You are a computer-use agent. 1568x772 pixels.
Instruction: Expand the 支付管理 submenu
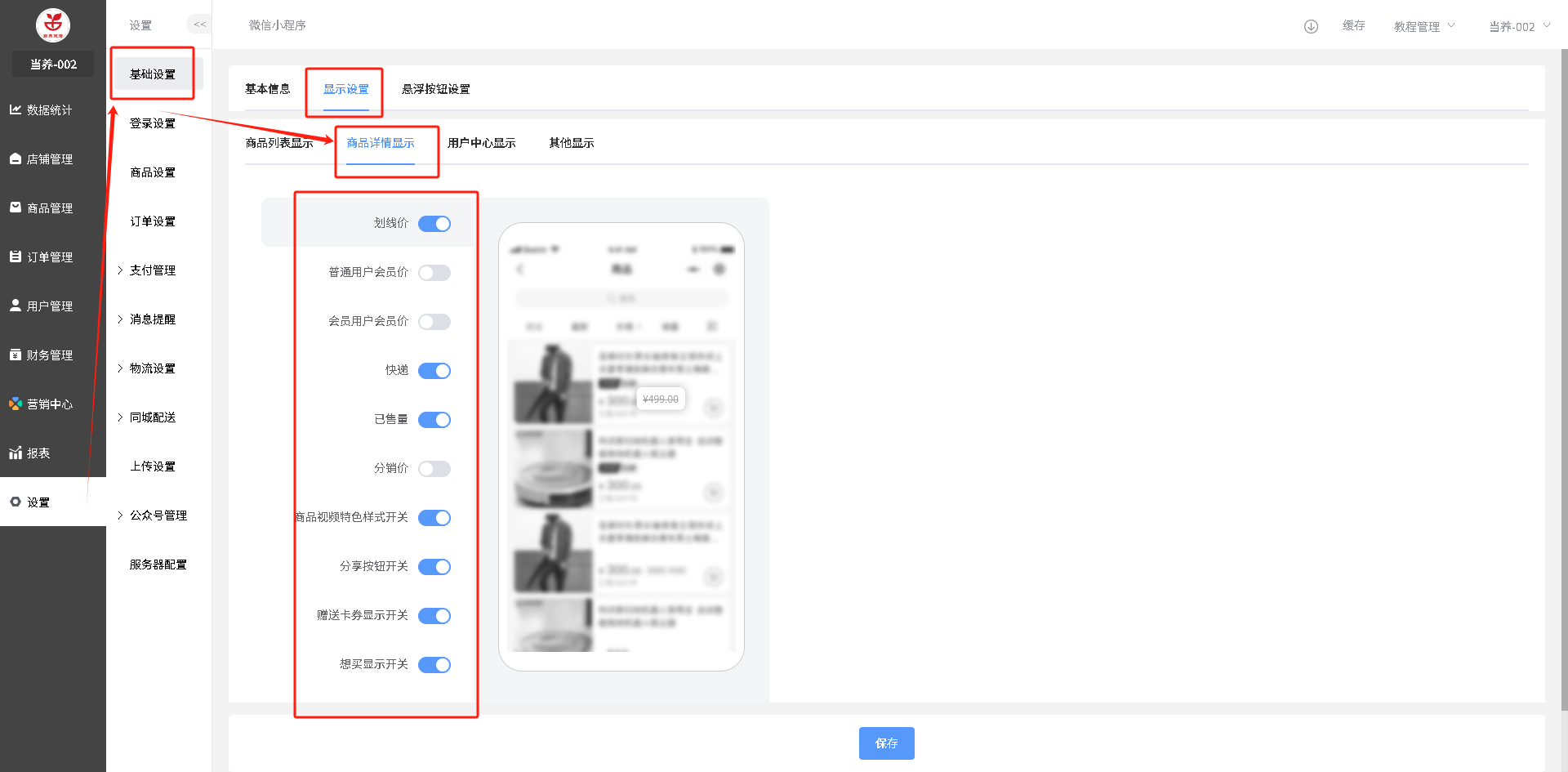tap(152, 270)
